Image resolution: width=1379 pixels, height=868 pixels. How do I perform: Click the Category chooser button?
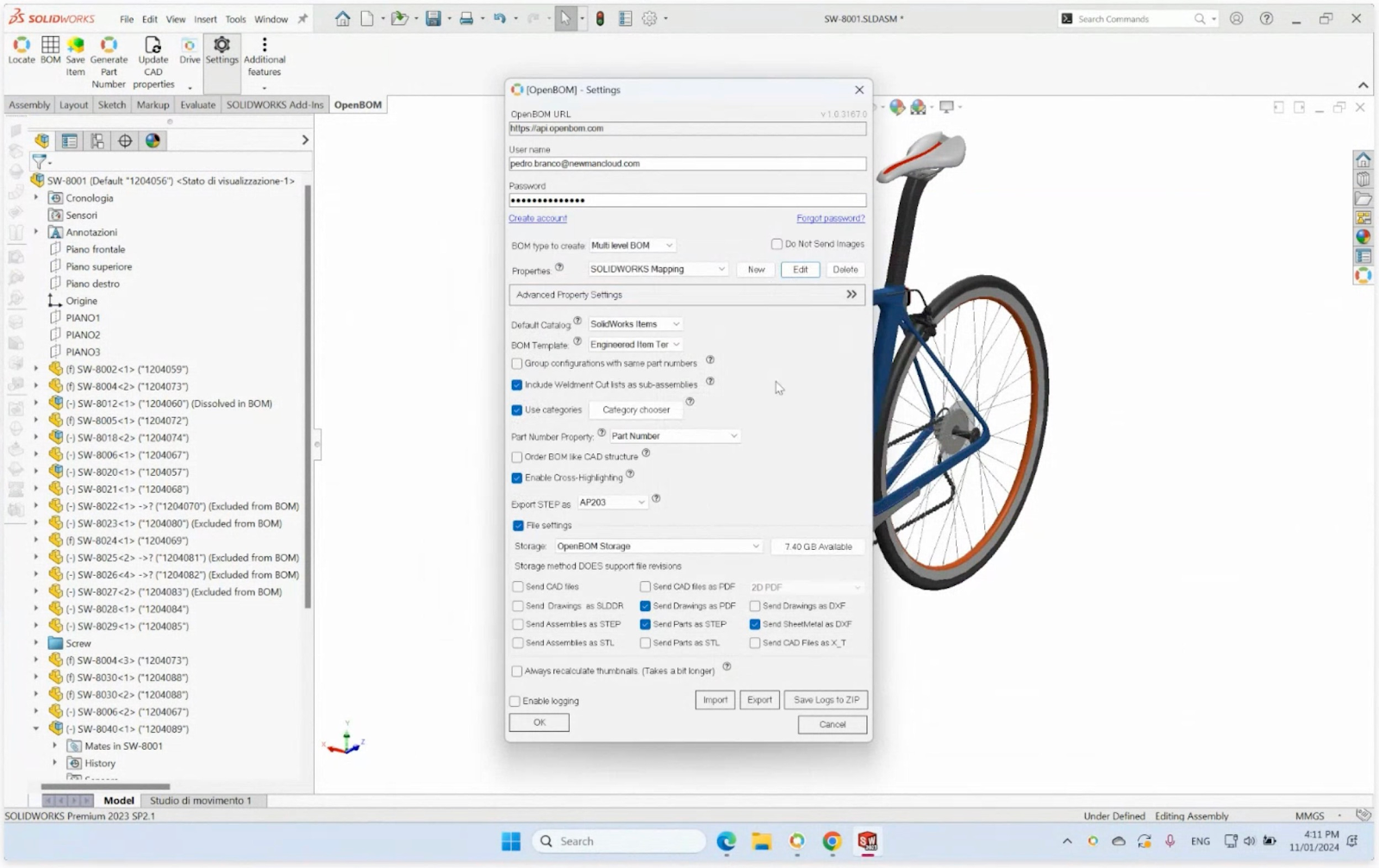pos(636,410)
